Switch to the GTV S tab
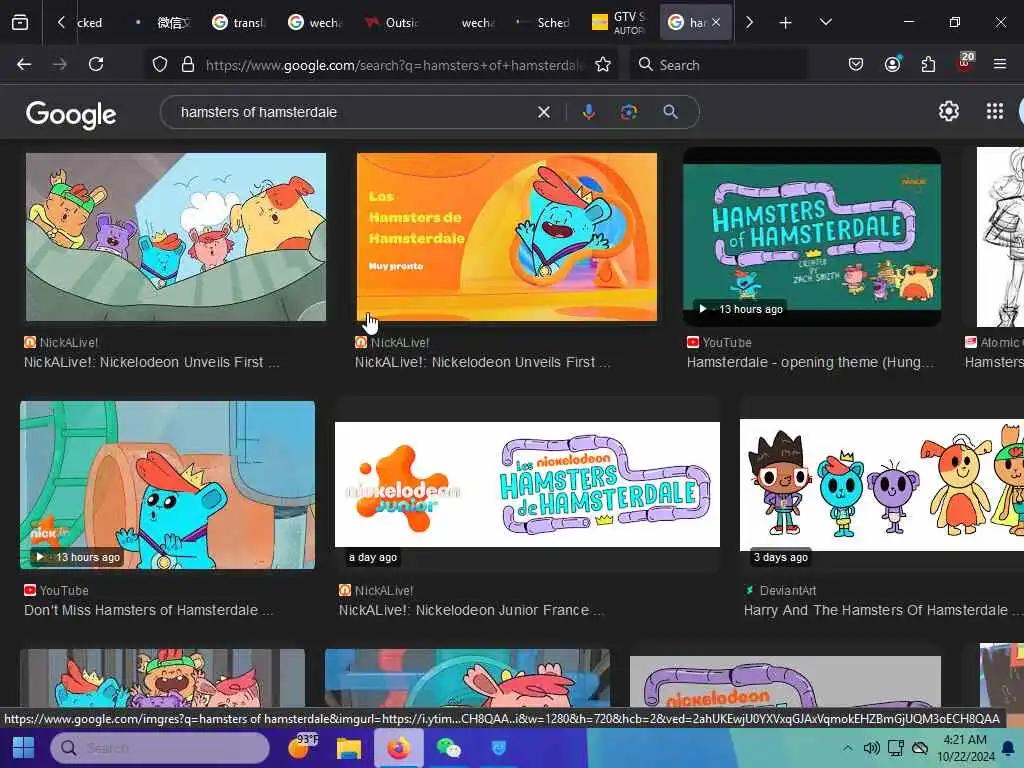Image resolution: width=1024 pixels, height=768 pixels. [x=619, y=23]
